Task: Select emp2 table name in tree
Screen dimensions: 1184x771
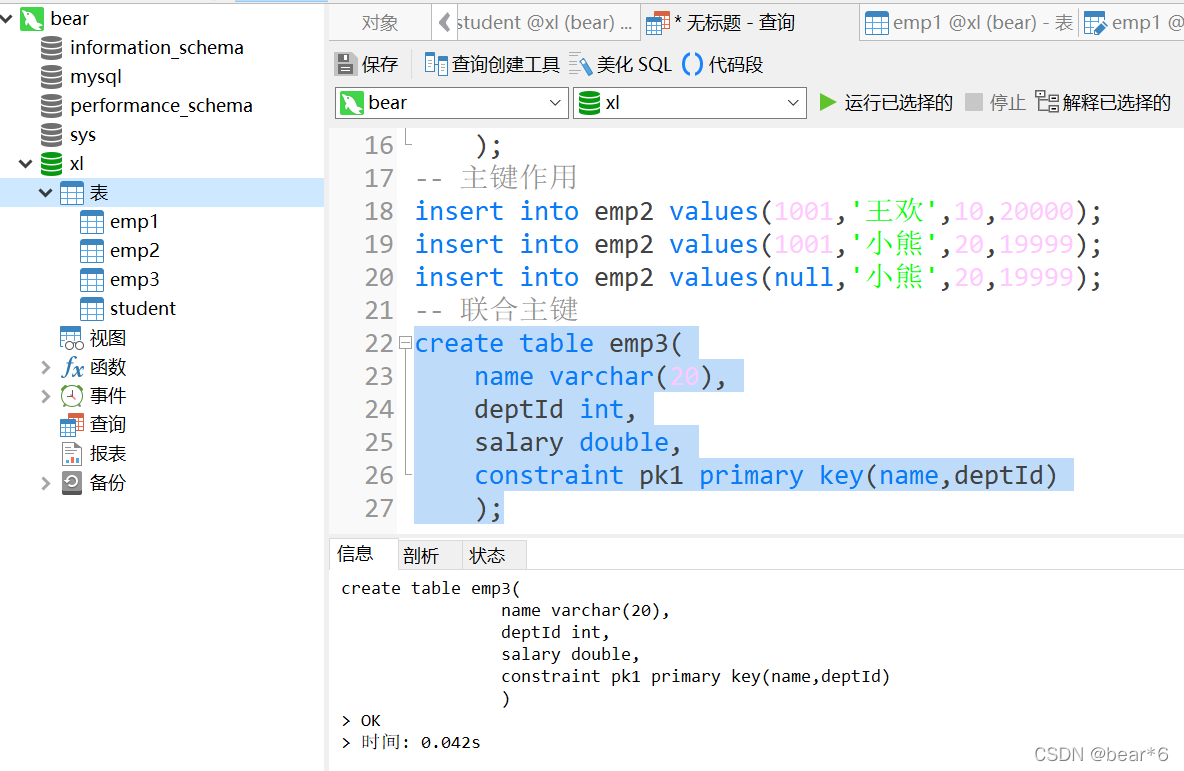Action: (x=134, y=251)
